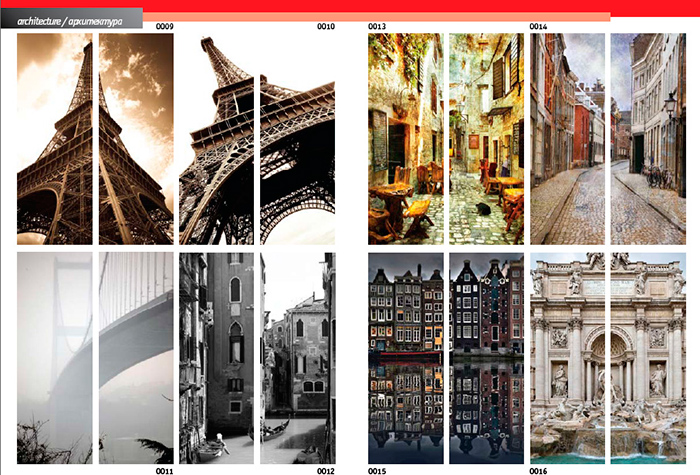
Task: Click the code number 0009
Action: click(x=165, y=26)
